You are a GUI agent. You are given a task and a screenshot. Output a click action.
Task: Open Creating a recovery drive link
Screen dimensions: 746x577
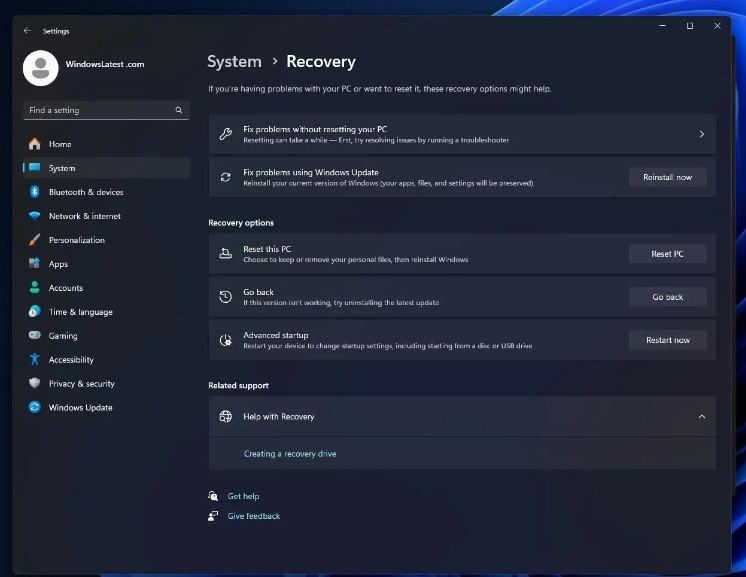tap(290, 454)
